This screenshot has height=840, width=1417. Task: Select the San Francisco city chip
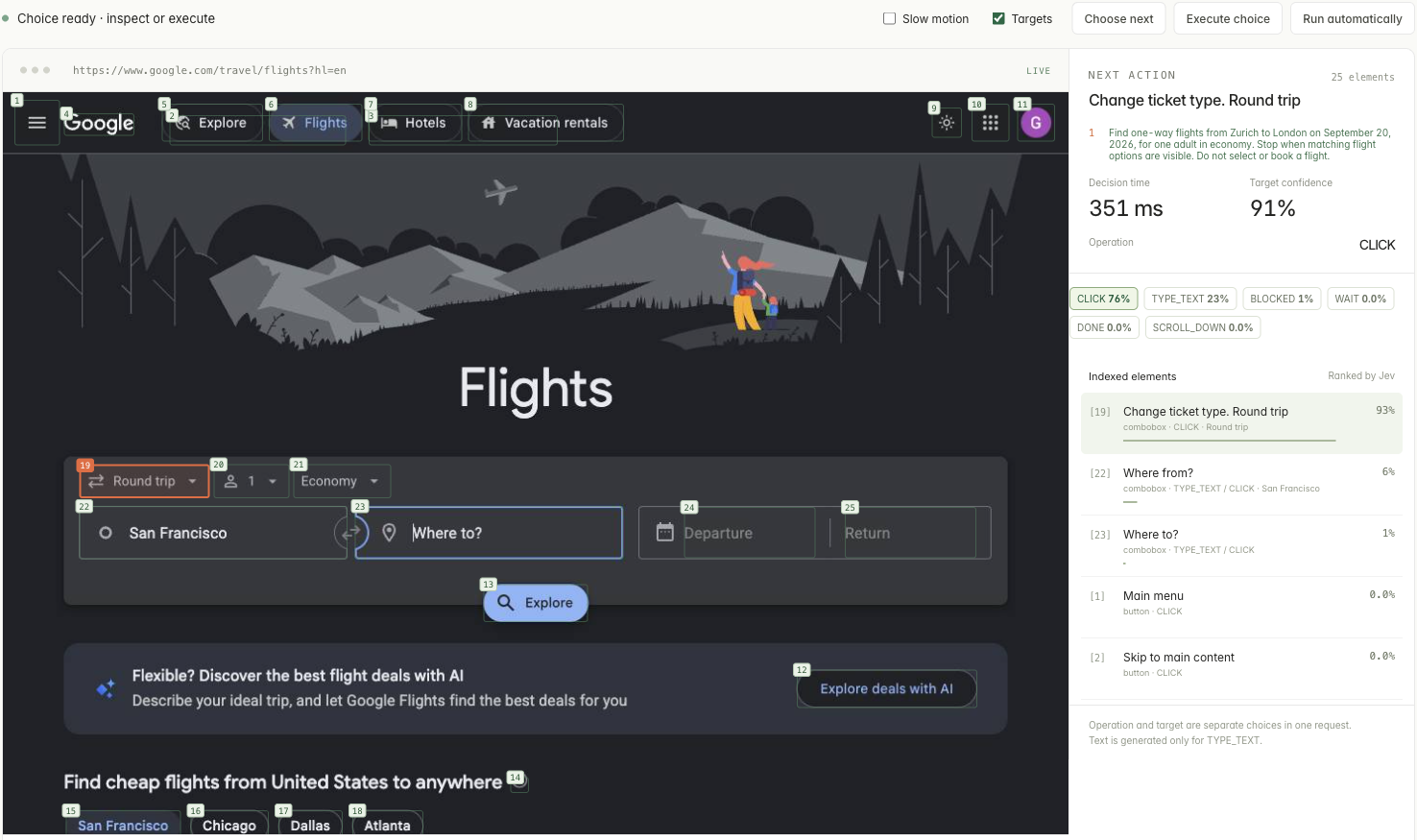(123, 825)
